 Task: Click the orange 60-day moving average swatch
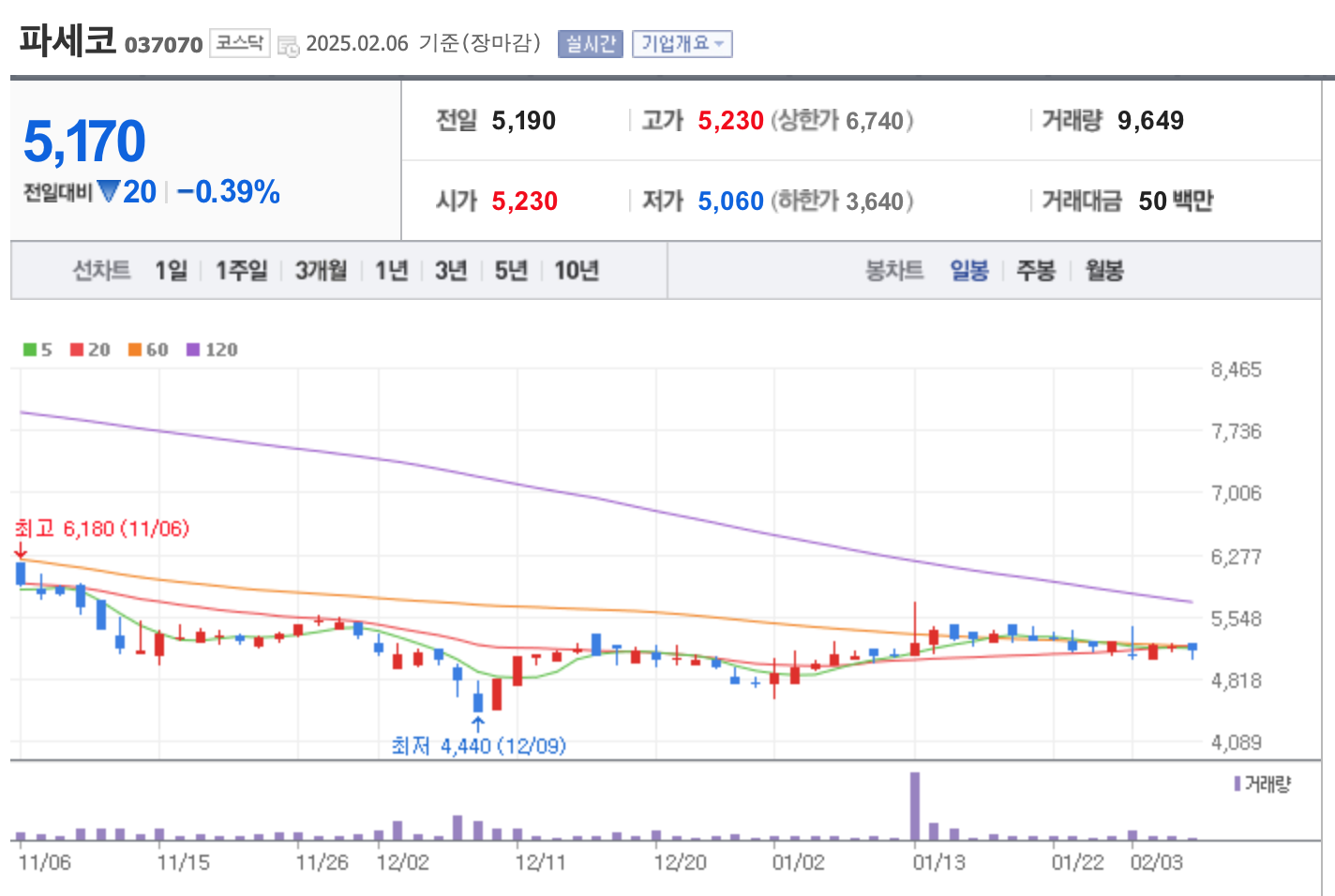pyautogui.click(x=135, y=350)
